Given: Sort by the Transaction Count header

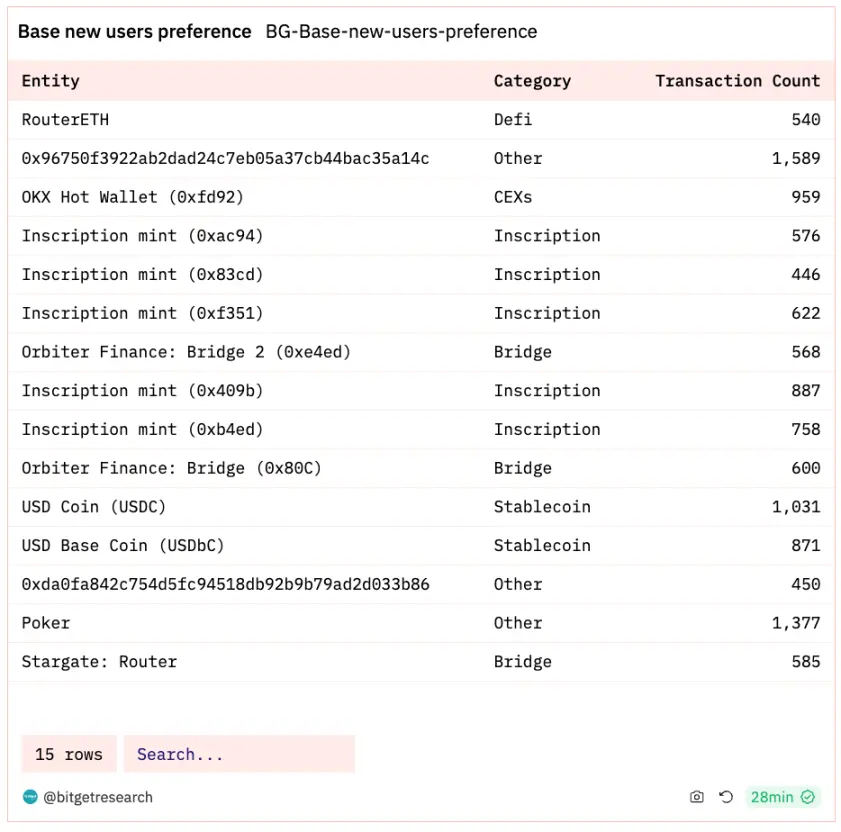Looking at the screenshot, I should pos(737,81).
